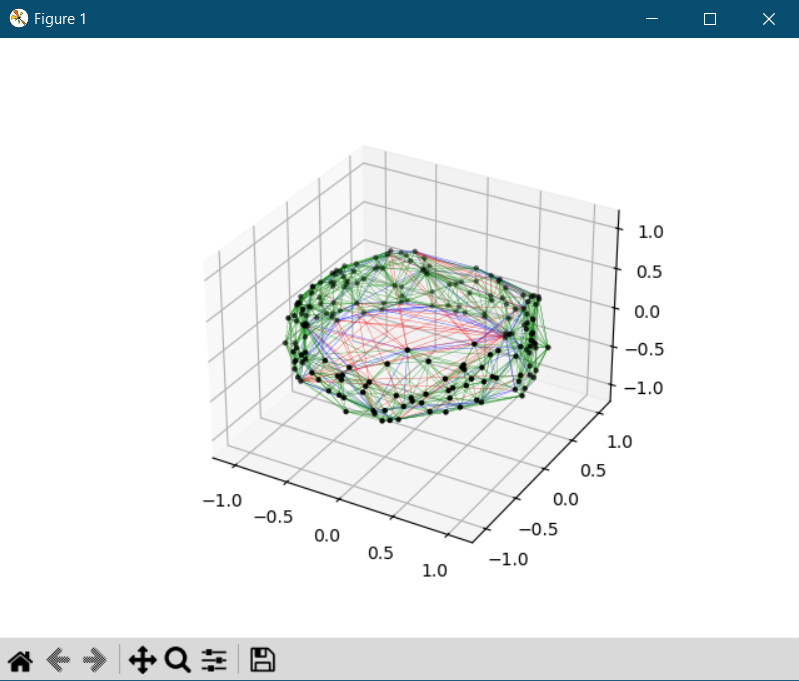The height and width of the screenshot is (681, 799).
Task: Maximize the Figure 1 window
Action: 710,19
